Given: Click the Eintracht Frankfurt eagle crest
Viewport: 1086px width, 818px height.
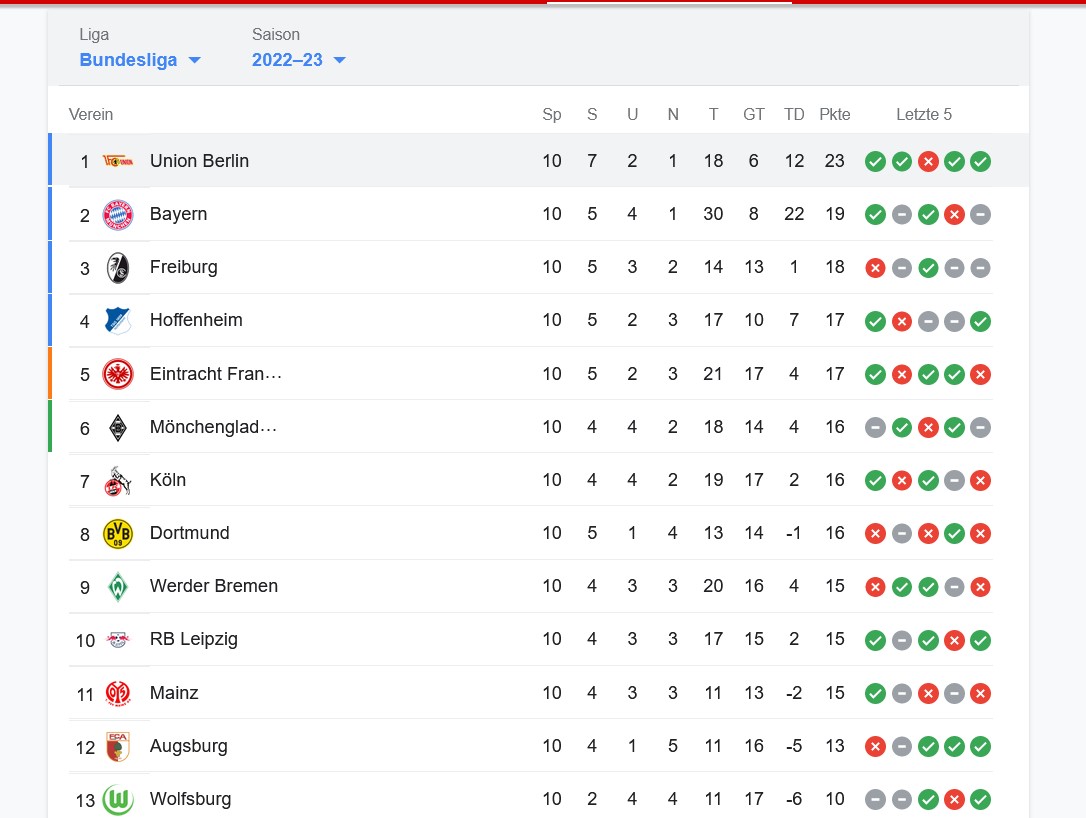Looking at the screenshot, I should [x=118, y=374].
